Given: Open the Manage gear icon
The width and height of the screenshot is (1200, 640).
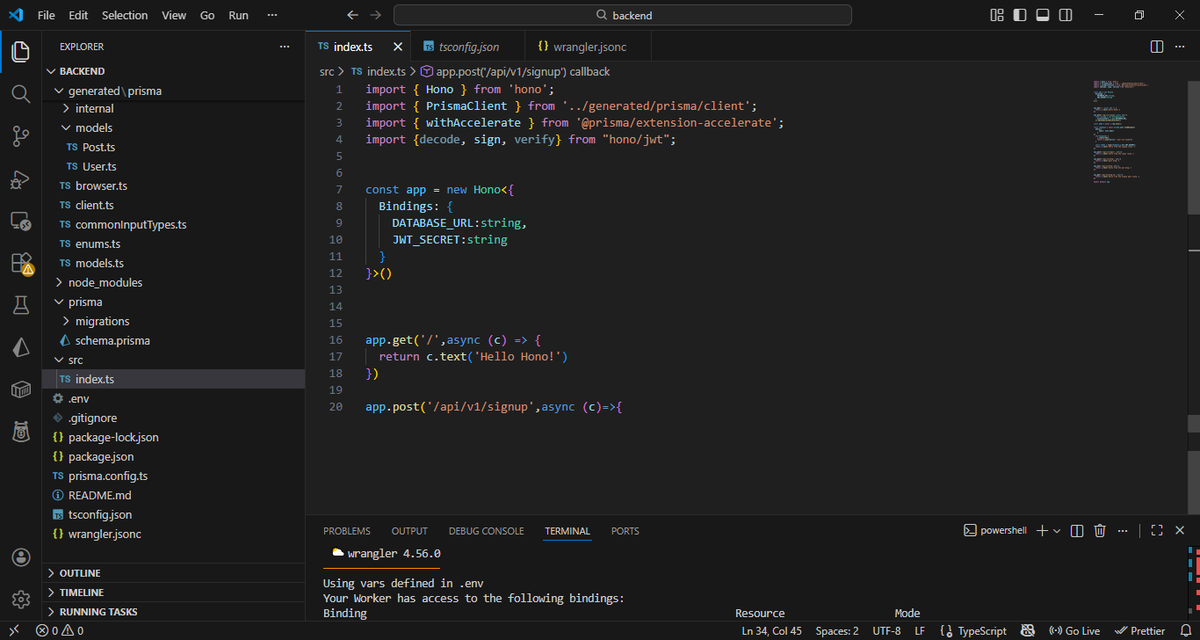Looking at the screenshot, I should click(20, 599).
